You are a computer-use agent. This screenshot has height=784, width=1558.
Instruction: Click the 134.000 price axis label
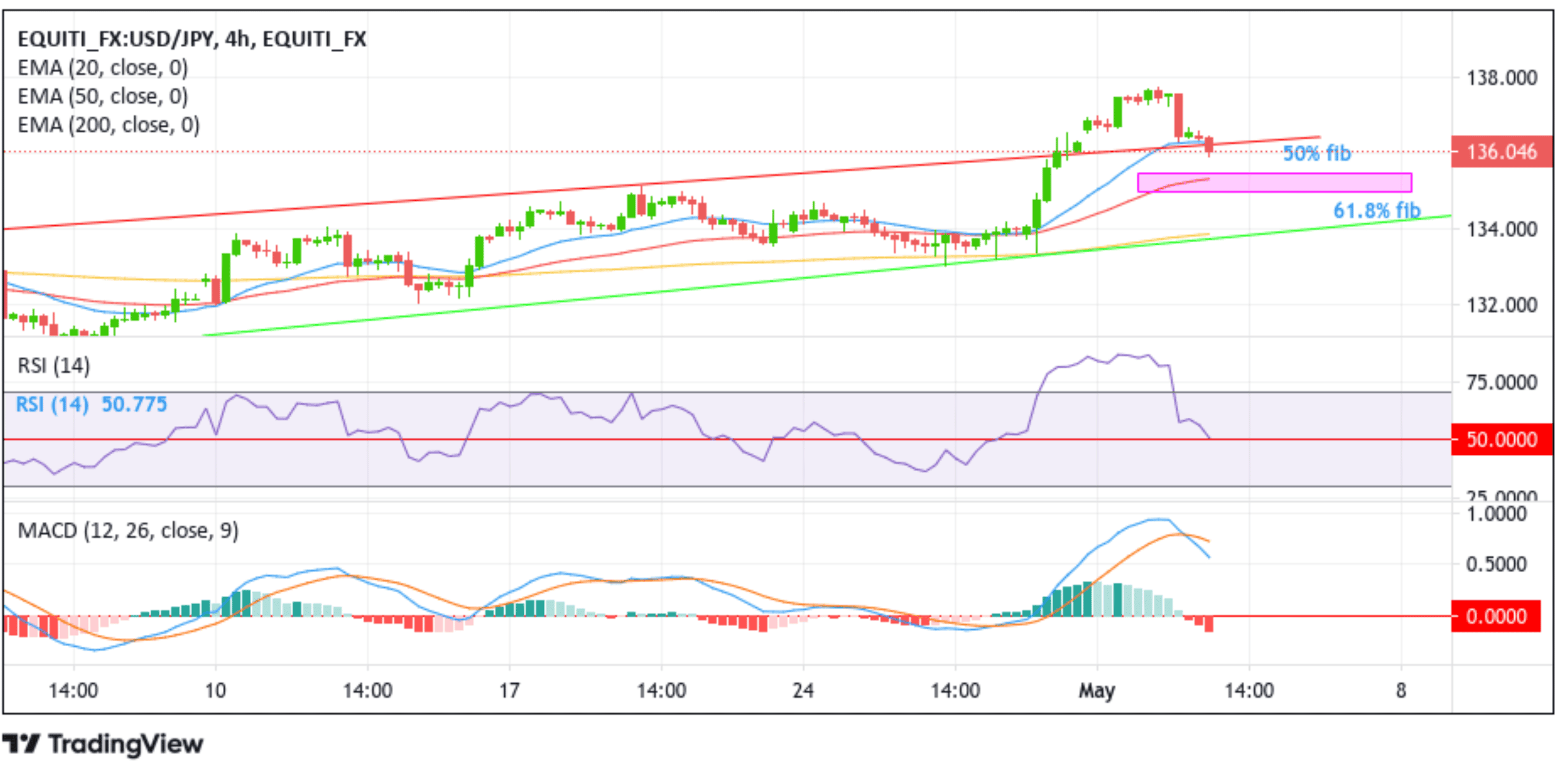tap(1502, 229)
